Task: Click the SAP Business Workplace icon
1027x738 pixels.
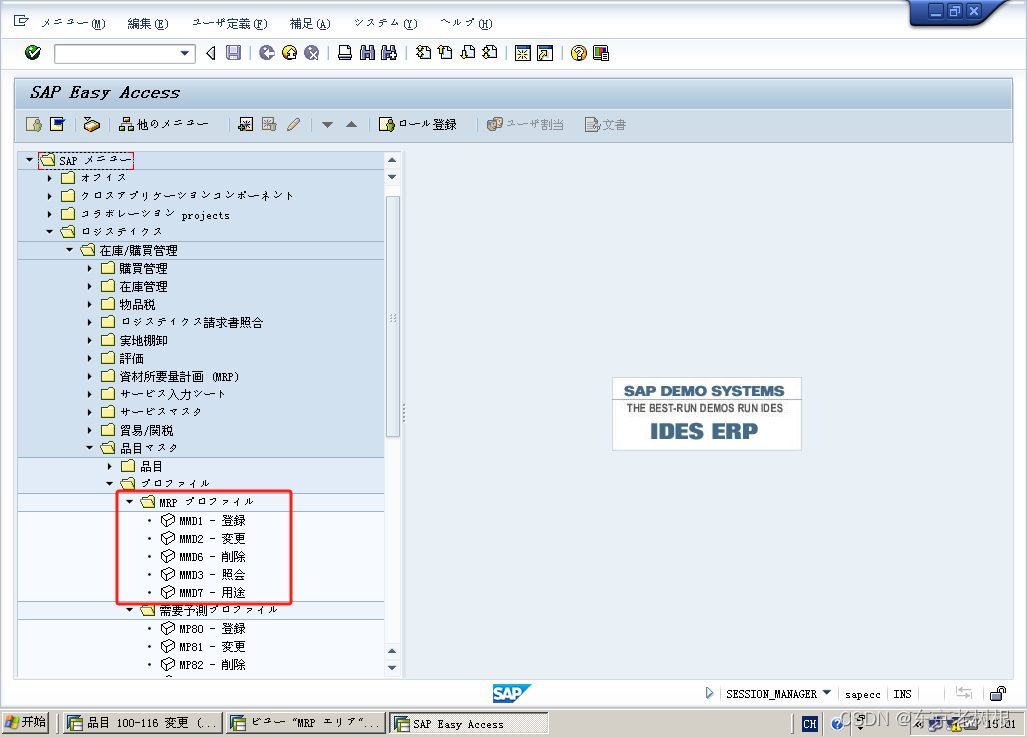Action: point(92,124)
